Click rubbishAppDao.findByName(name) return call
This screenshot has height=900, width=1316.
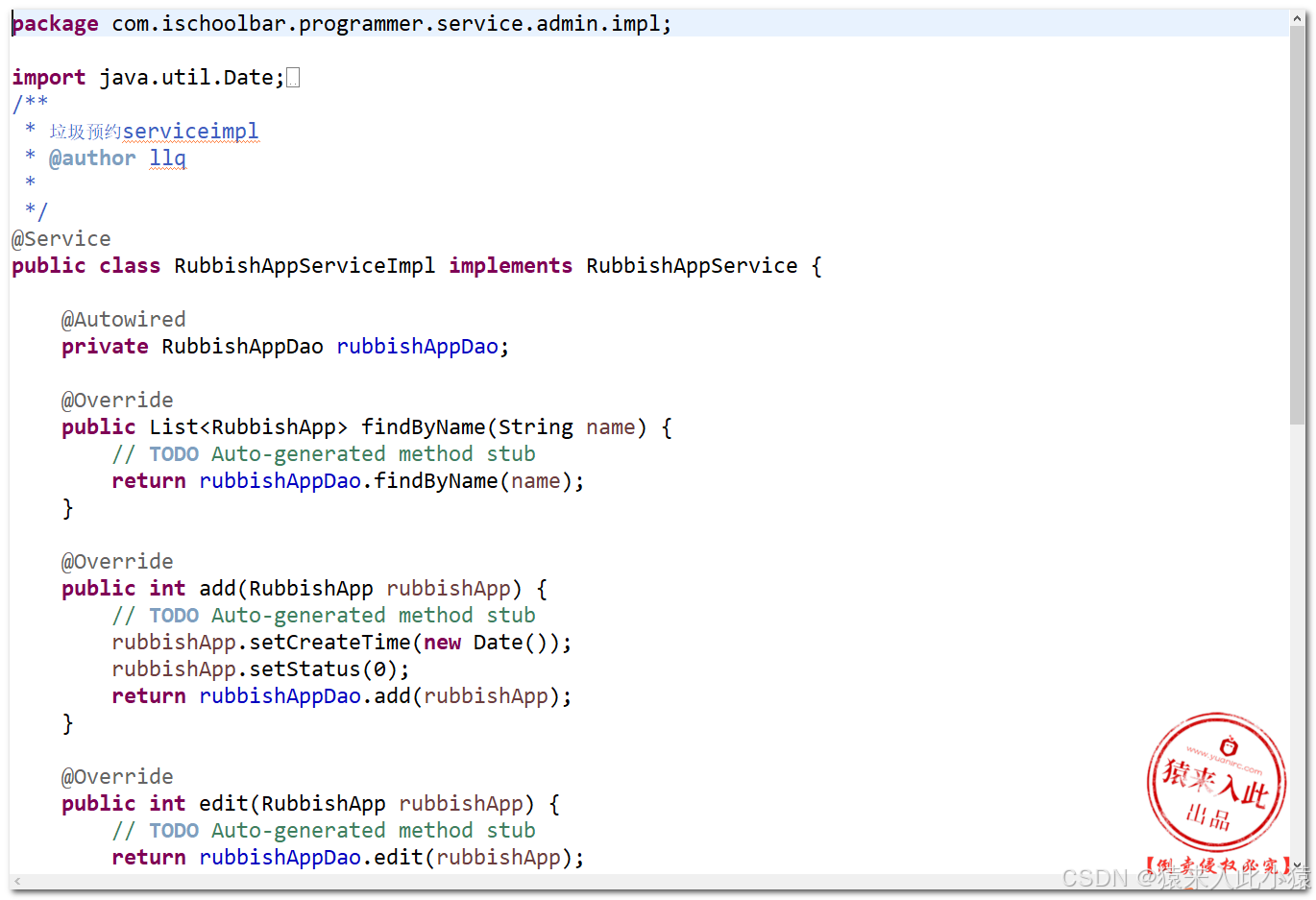[385, 481]
